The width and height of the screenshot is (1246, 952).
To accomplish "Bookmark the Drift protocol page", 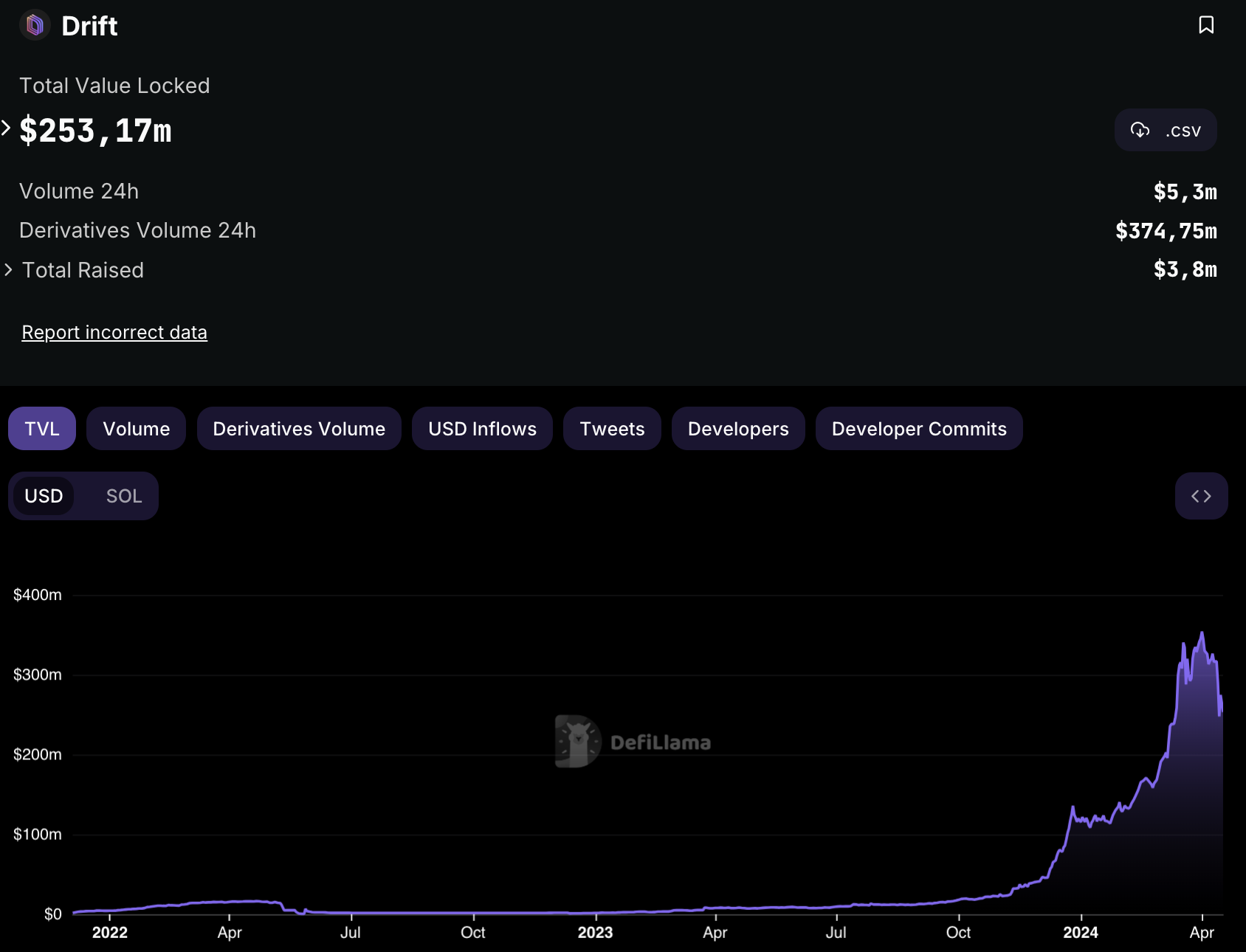I will pos(1205,25).
